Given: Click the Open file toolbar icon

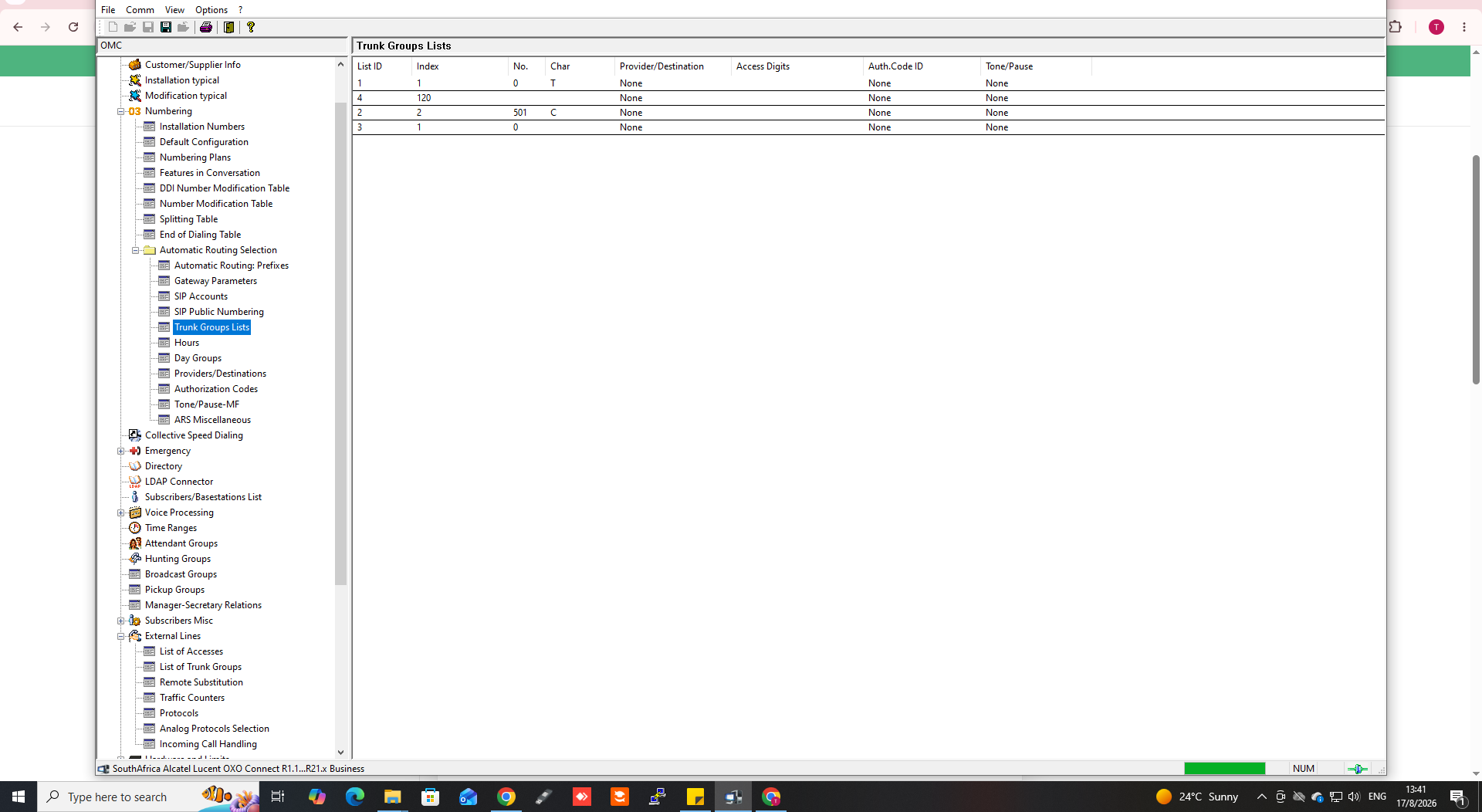Looking at the screenshot, I should (130, 27).
